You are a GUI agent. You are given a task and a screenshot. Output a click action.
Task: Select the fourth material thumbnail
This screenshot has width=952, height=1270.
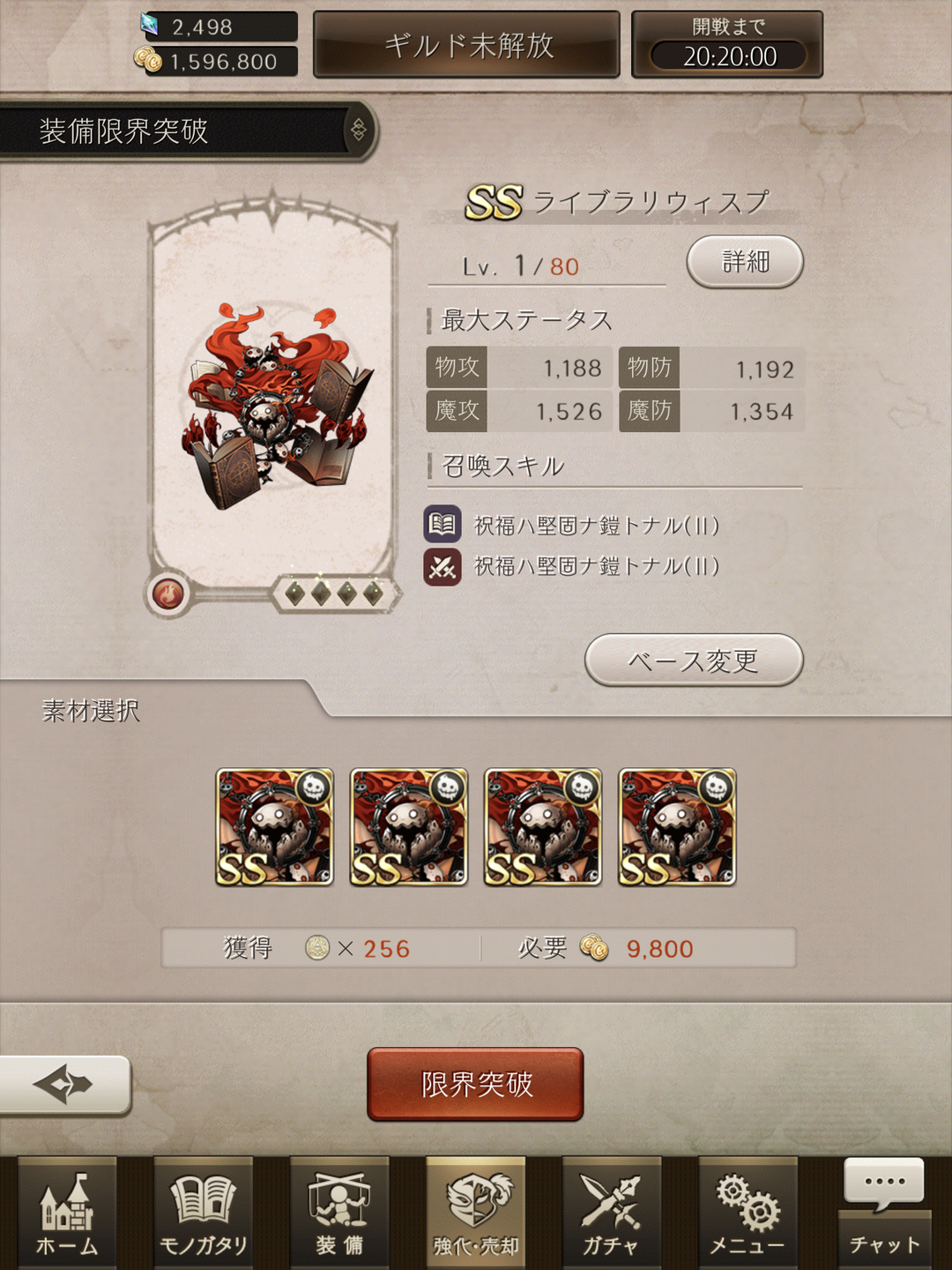(x=677, y=826)
